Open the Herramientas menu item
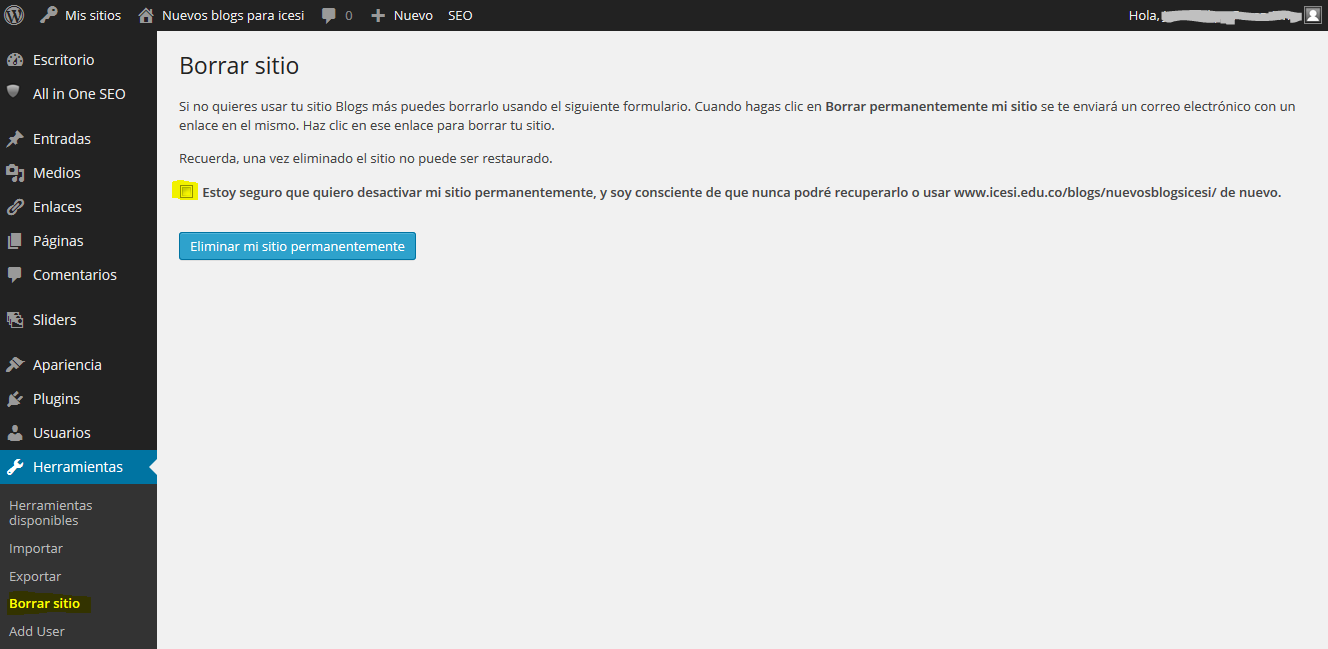Screen dimensions: 1328x649 click(x=77, y=467)
